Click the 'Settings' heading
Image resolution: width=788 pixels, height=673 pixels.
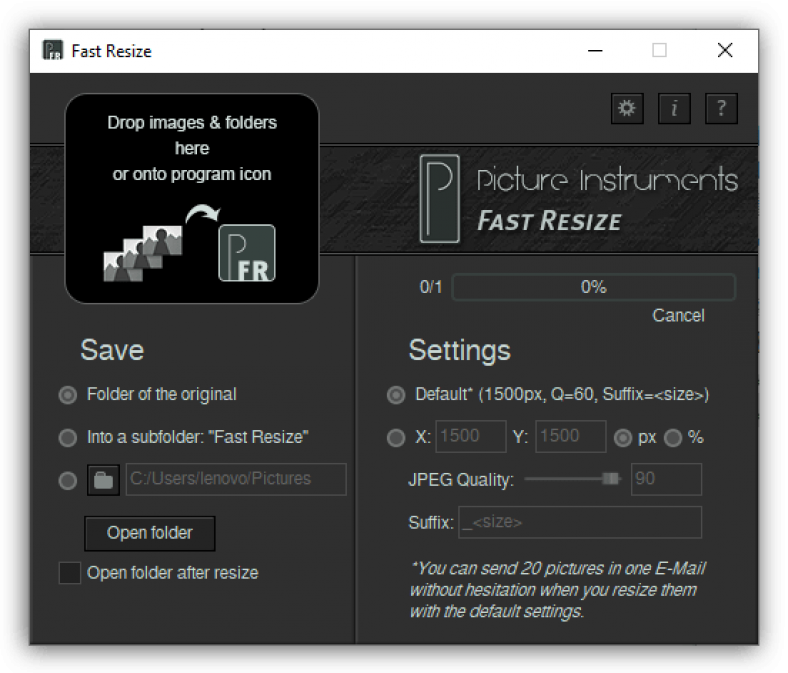(459, 350)
